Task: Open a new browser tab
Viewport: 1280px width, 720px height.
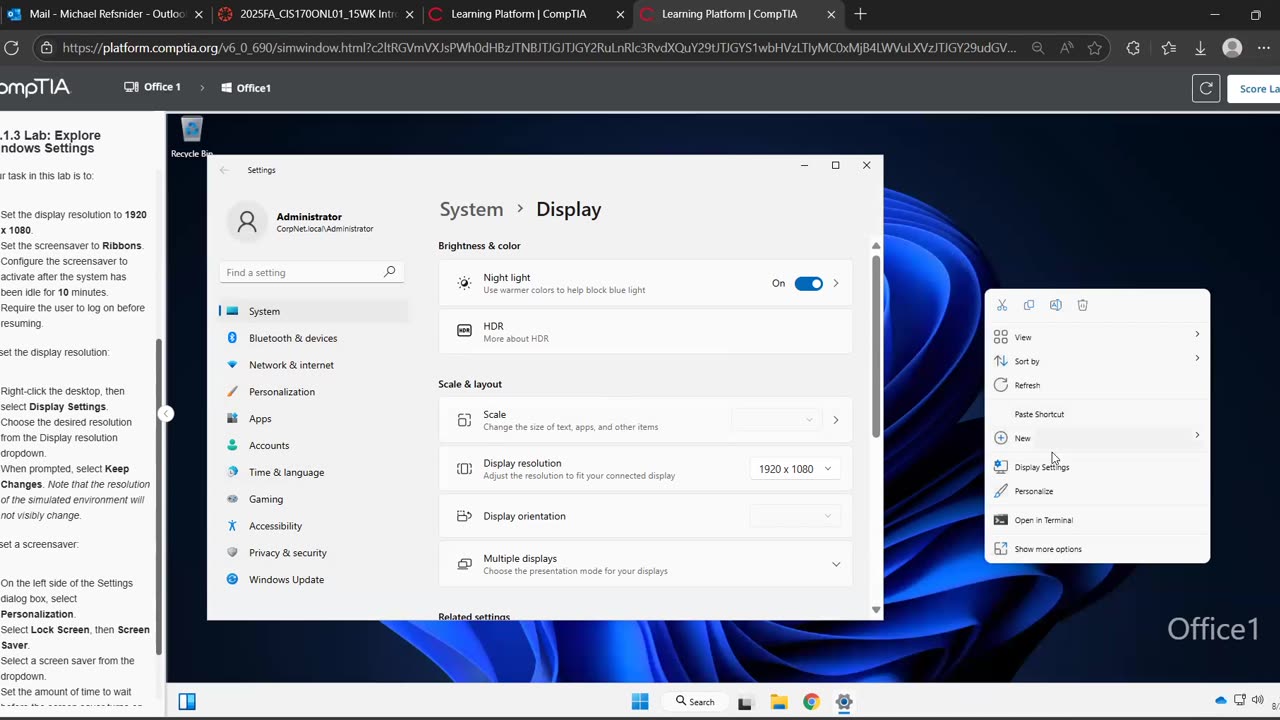Action: pyautogui.click(x=860, y=14)
